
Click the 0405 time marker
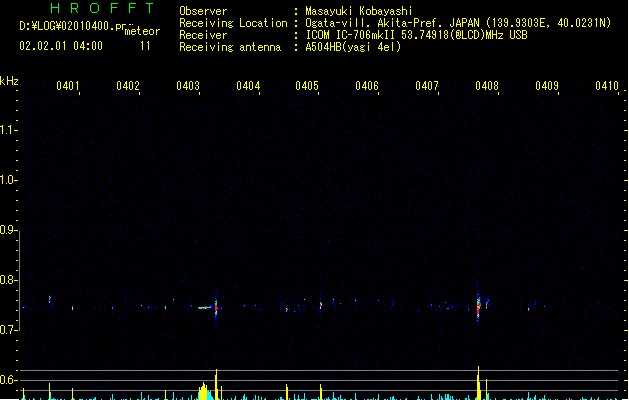tap(307, 86)
